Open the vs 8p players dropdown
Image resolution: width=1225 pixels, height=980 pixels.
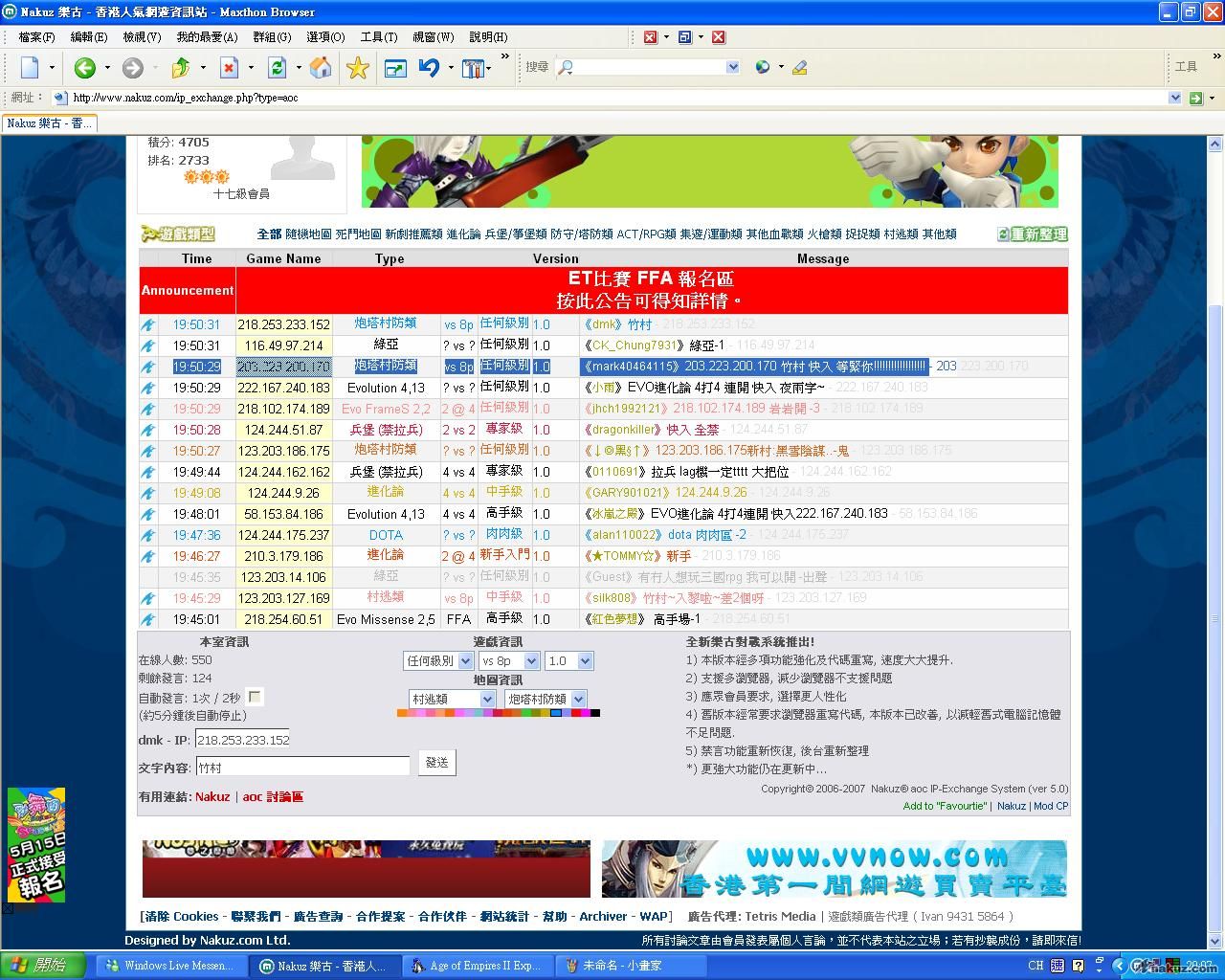click(x=508, y=661)
